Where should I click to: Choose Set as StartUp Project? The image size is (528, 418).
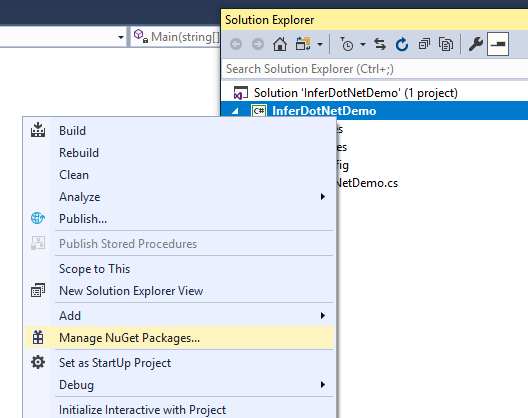point(179,363)
